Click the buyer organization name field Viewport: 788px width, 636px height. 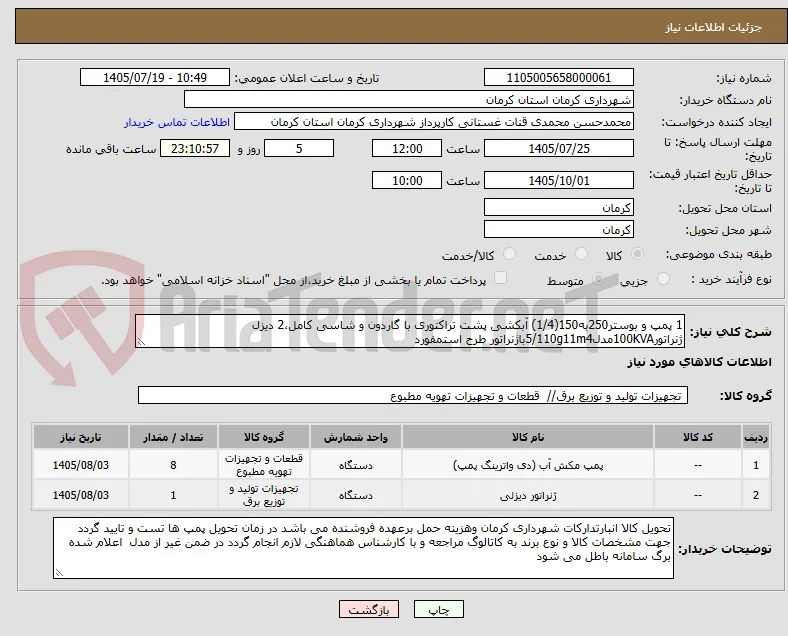point(409,99)
